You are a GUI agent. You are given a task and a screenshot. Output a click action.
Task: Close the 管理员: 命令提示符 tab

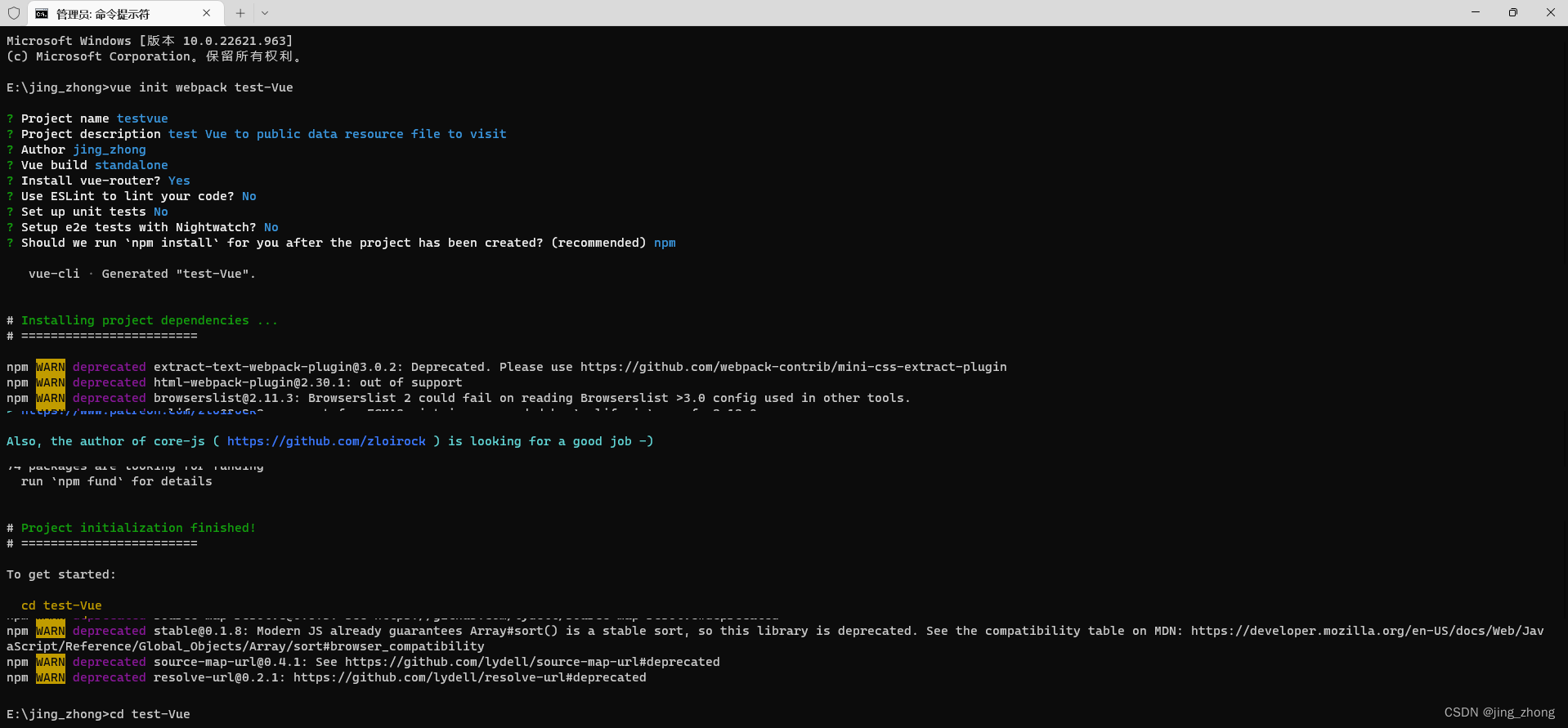tap(206, 13)
